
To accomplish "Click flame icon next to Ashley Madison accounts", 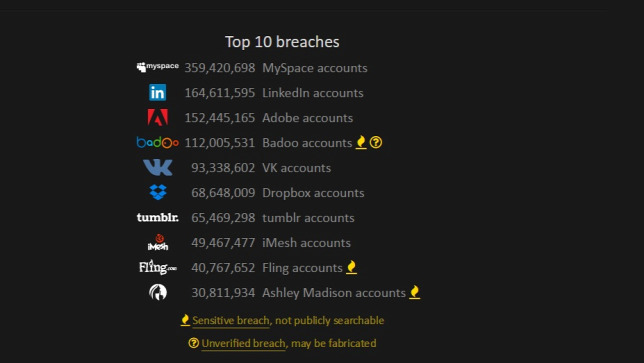I will point(415,292).
